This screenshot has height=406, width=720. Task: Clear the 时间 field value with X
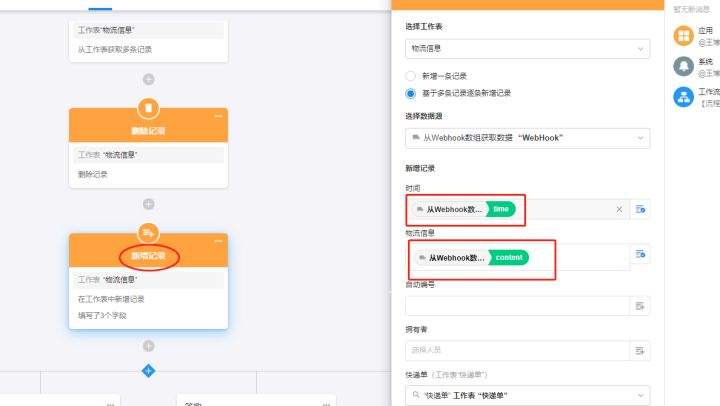619,209
